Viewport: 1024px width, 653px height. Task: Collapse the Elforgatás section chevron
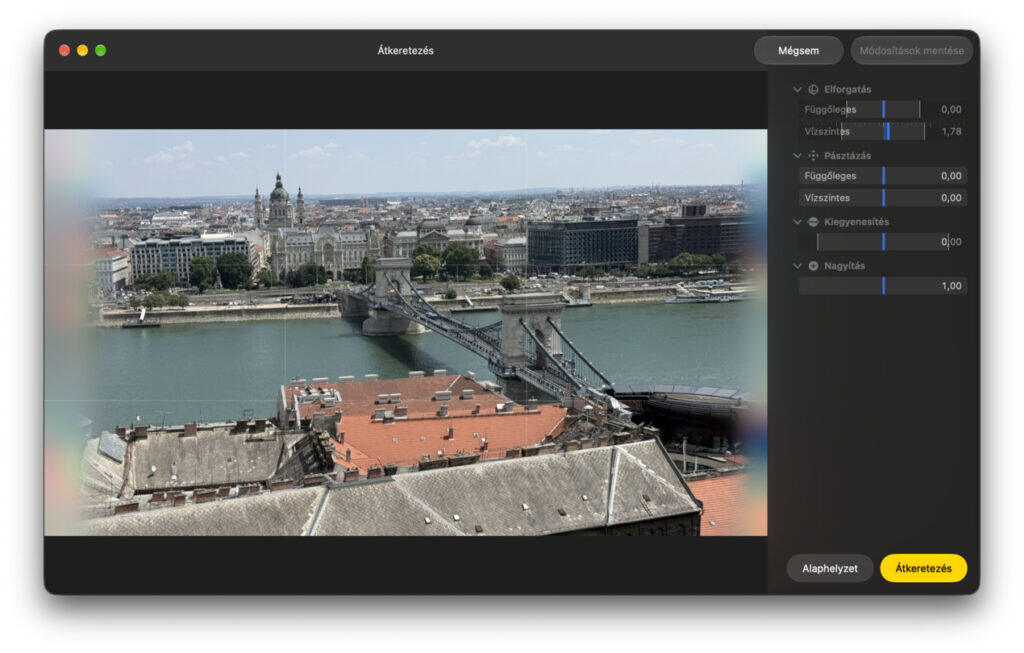point(797,89)
